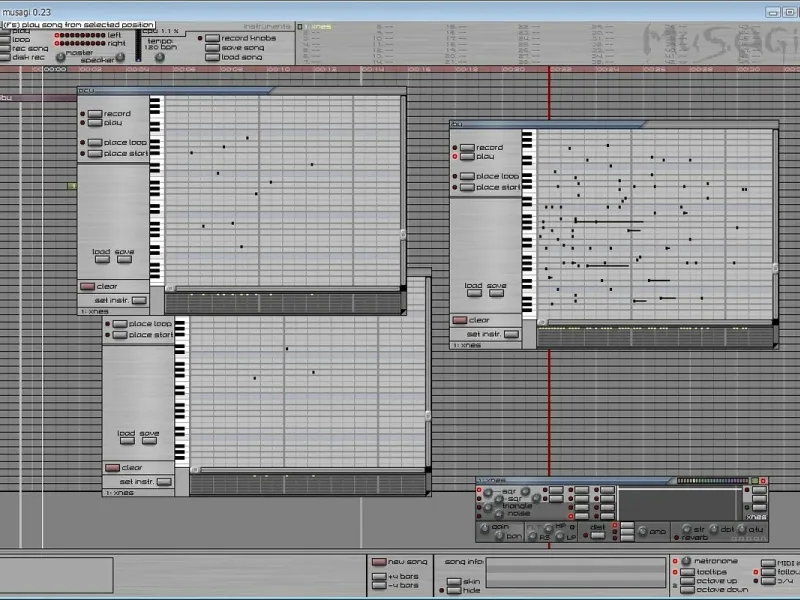Click the new song button
Viewport: 800px width, 600px height.
click(x=379, y=562)
